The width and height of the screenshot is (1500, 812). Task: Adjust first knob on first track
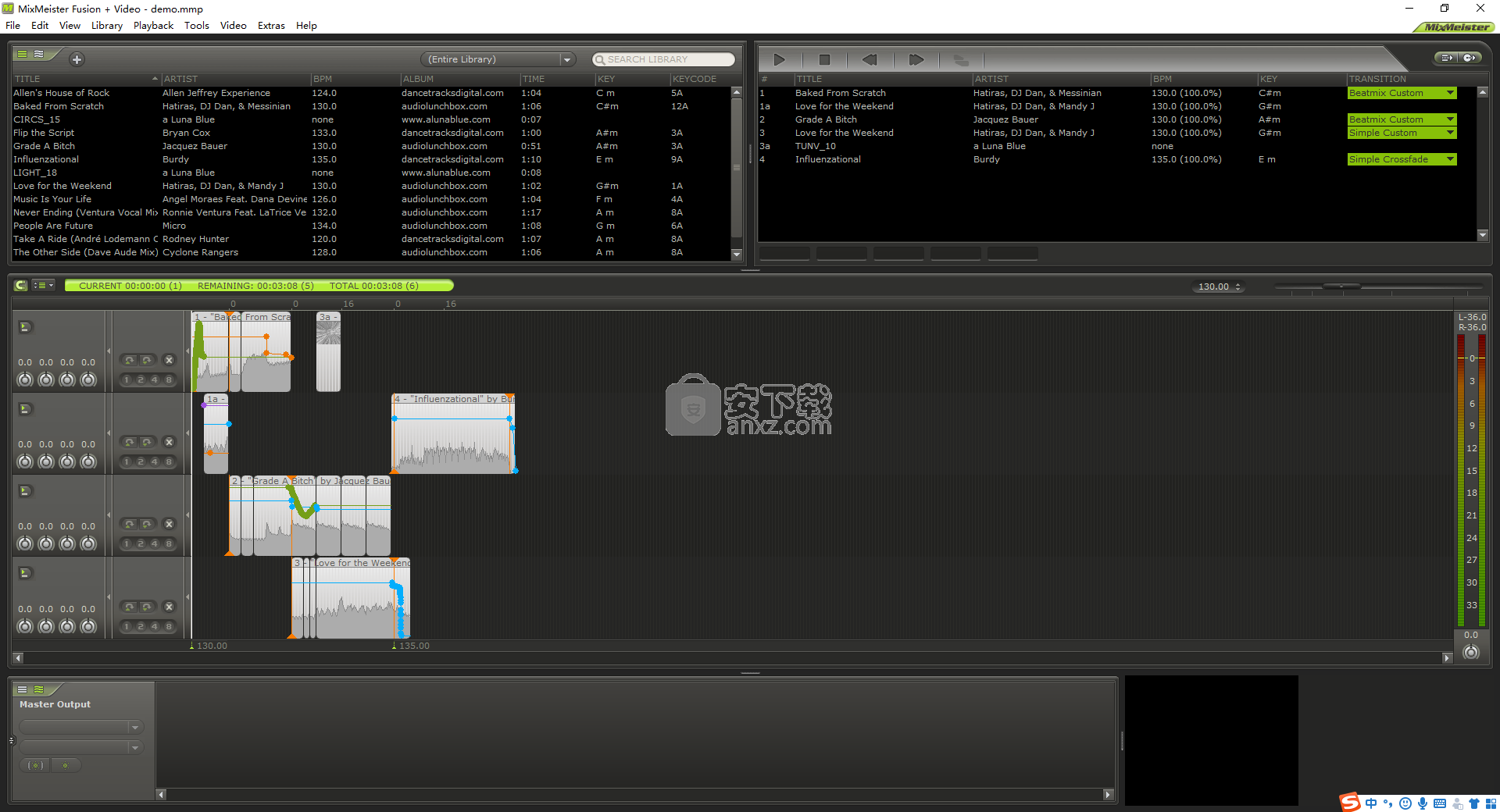25,380
